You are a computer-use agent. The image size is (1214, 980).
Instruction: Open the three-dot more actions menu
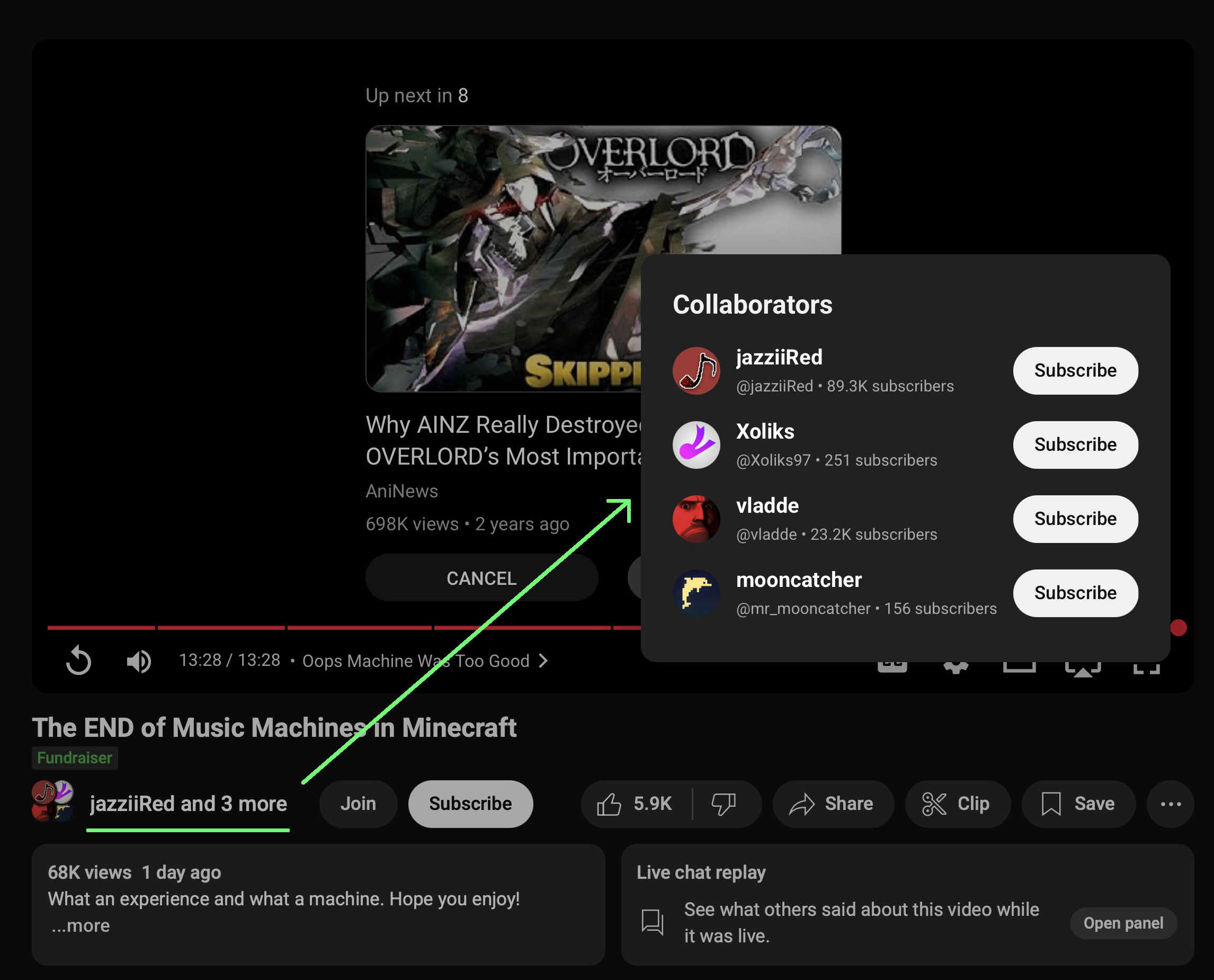(1170, 804)
